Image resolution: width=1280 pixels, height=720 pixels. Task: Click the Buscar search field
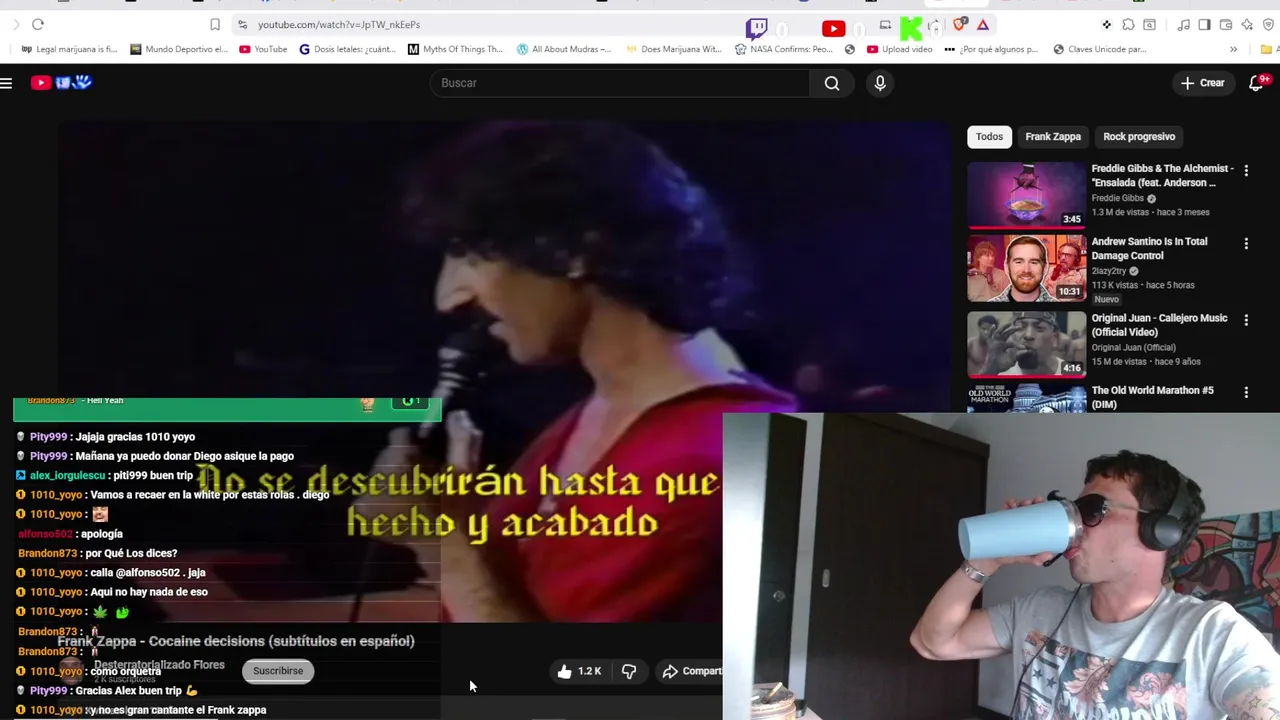point(620,83)
